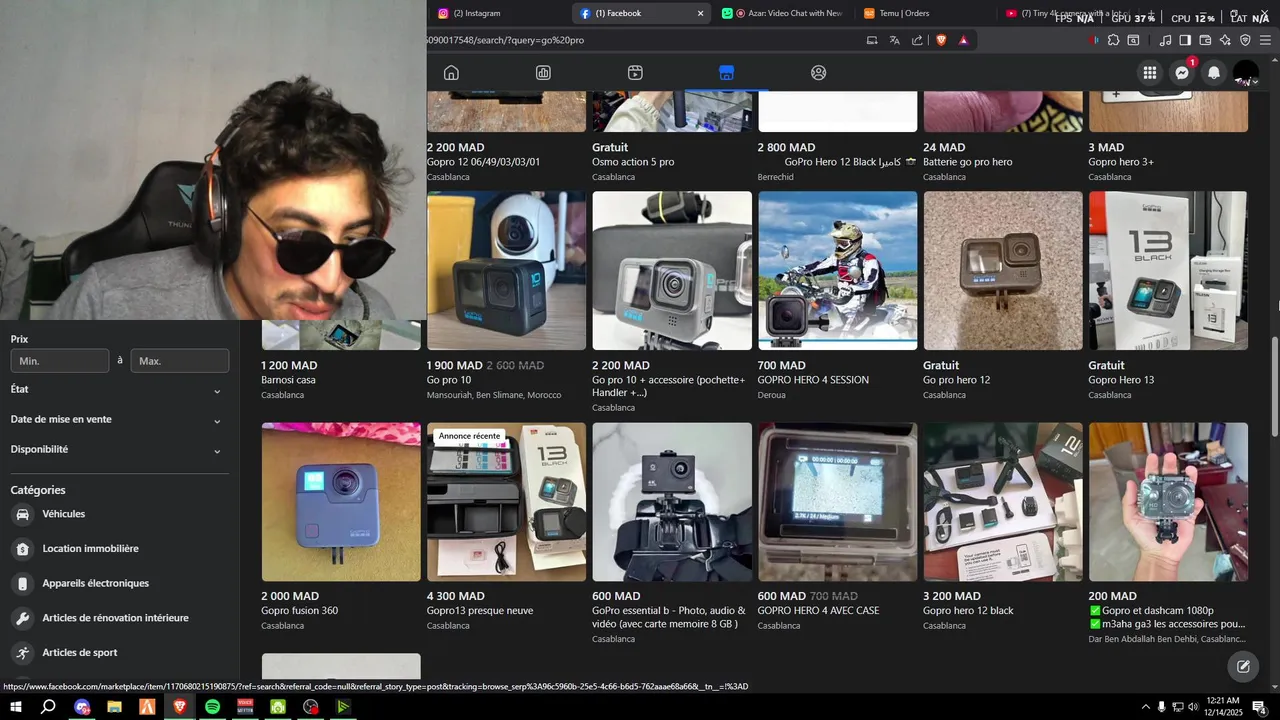Click the new message compose button
The height and width of the screenshot is (720, 1280).
click(1243, 666)
